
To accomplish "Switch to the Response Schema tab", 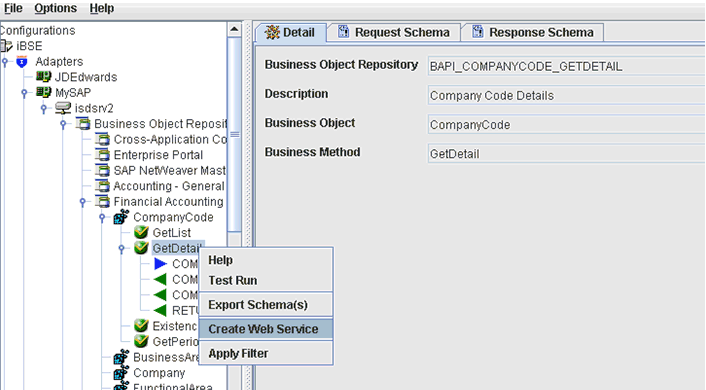I will 532,32.
